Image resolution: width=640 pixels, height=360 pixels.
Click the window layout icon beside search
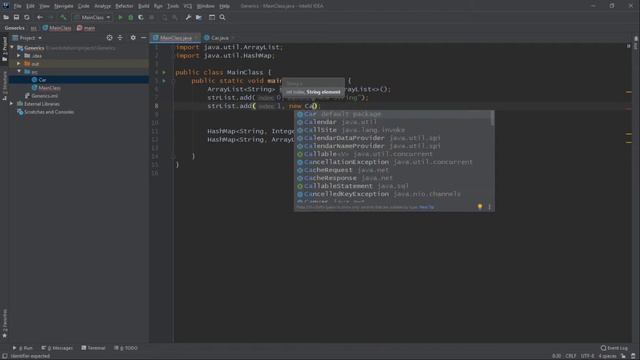coord(212,18)
